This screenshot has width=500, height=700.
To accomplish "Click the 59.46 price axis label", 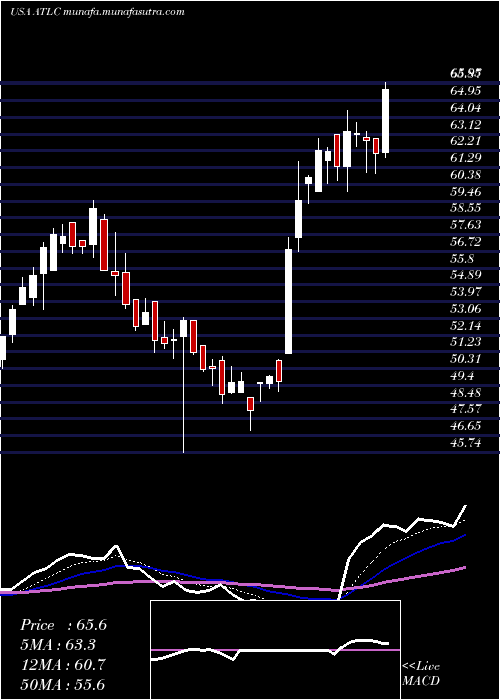I will (465, 192).
